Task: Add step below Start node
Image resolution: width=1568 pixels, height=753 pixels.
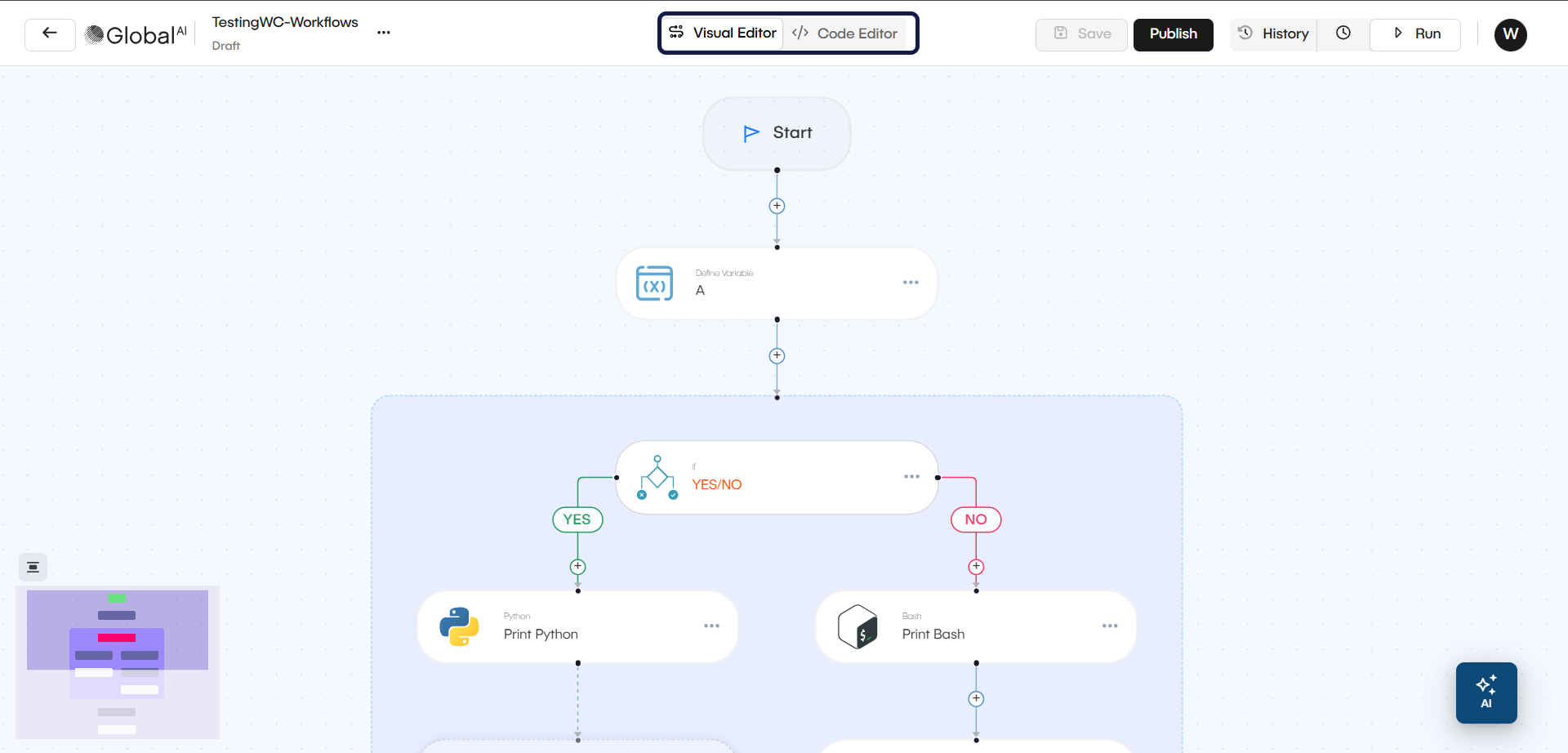Action: point(777,207)
